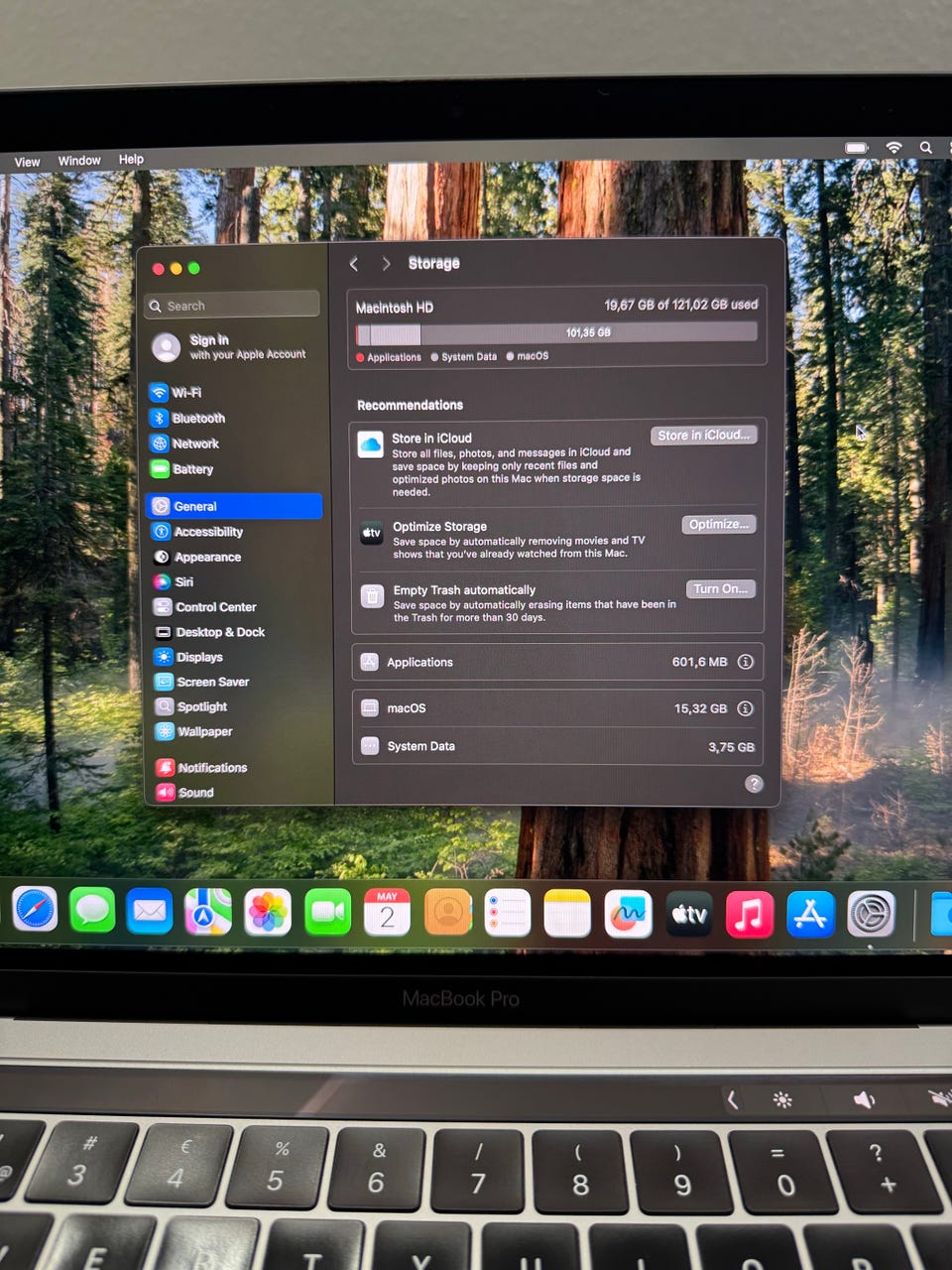Viewport: 952px width, 1270px height.
Task: Open Photos from the Dock
Action: 268,911
